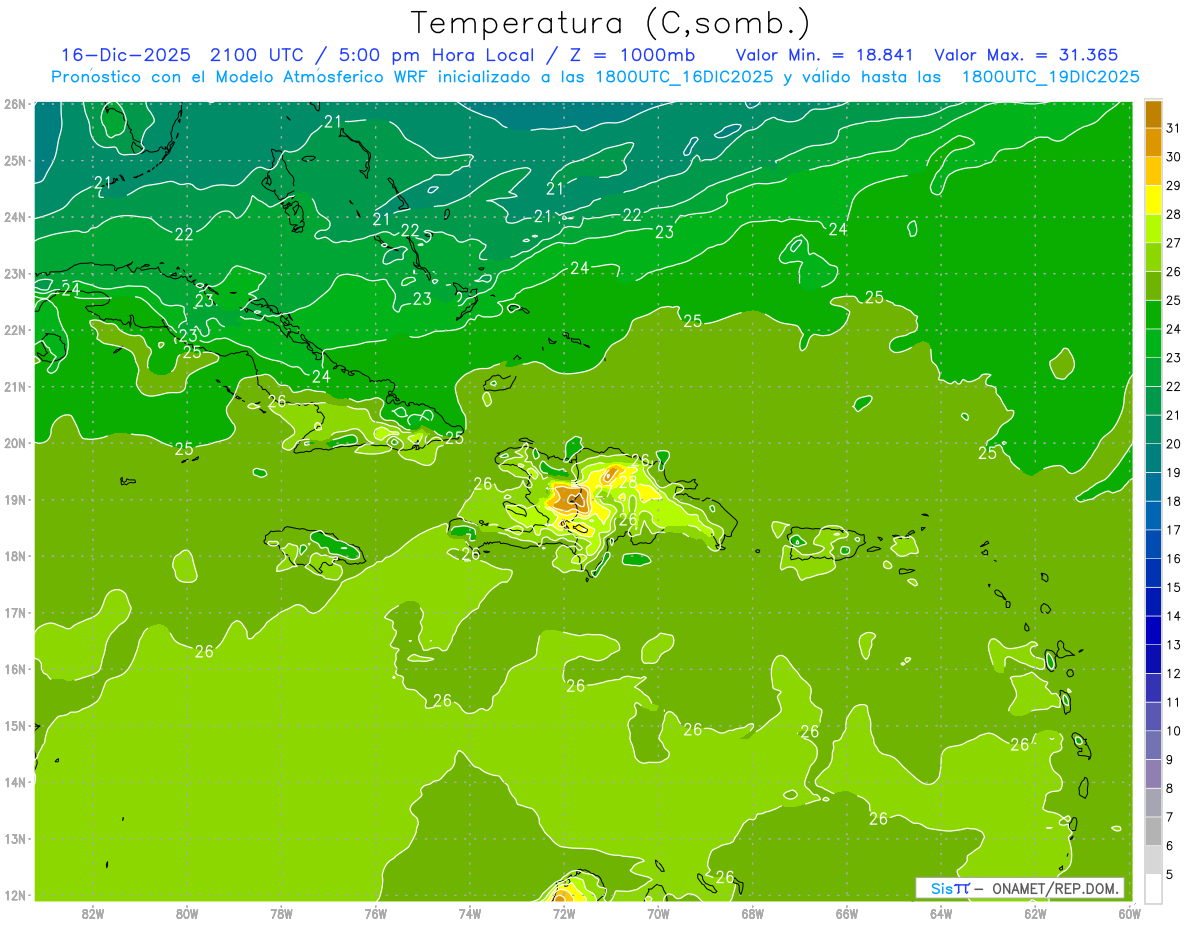Click the '11' color bar label
This screenshot has width=1200, height=927.
1173,702
